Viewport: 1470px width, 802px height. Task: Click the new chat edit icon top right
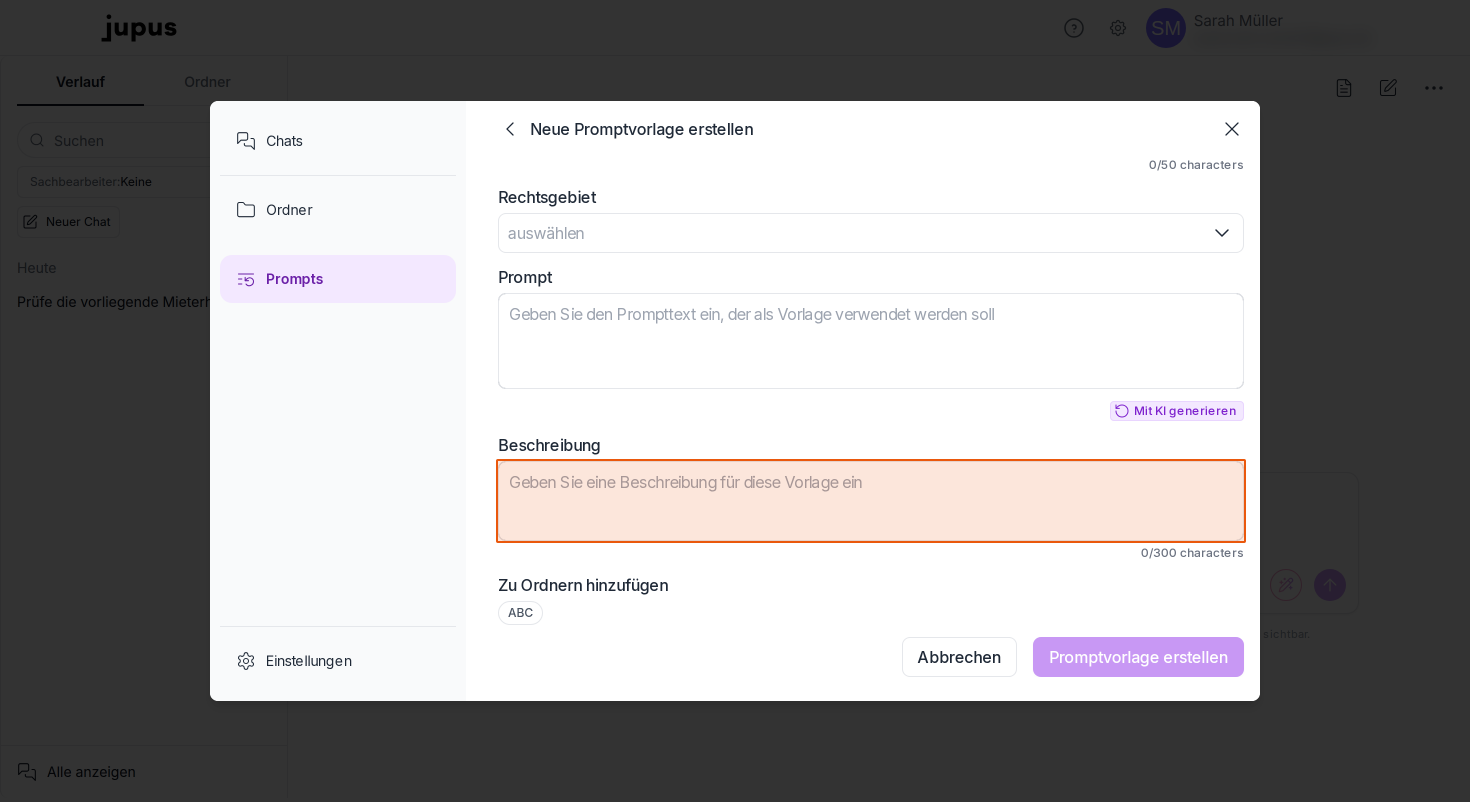(x=1388, y=88)
